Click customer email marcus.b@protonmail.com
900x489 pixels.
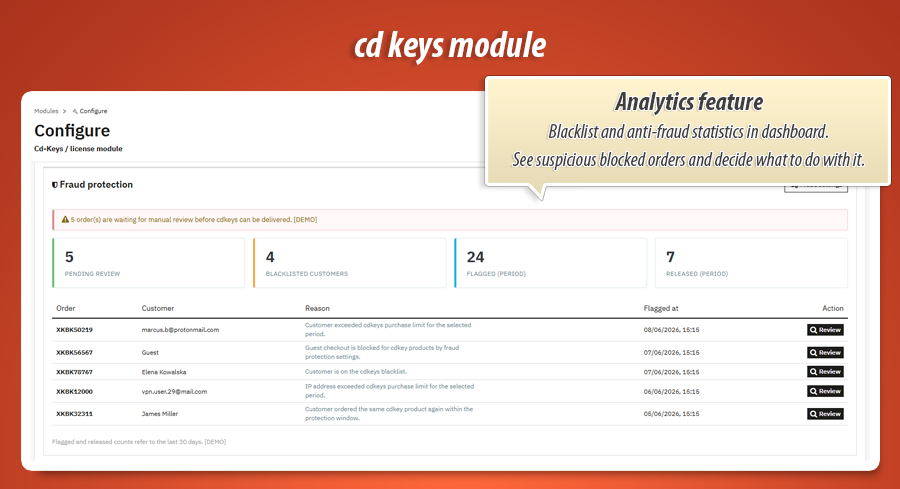coord(180,330)
